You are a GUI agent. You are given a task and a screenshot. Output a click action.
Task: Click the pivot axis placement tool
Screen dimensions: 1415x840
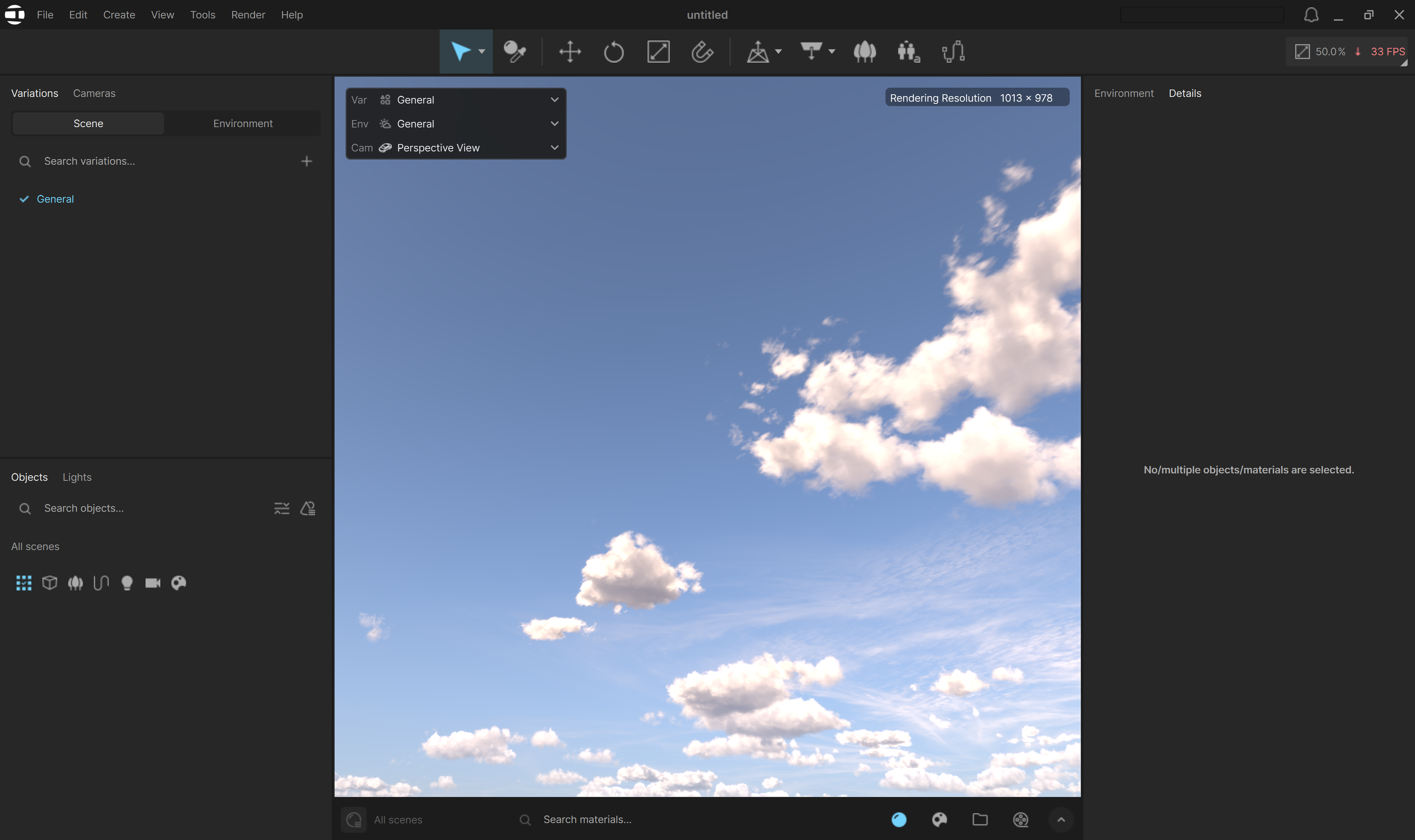point(757,52)
